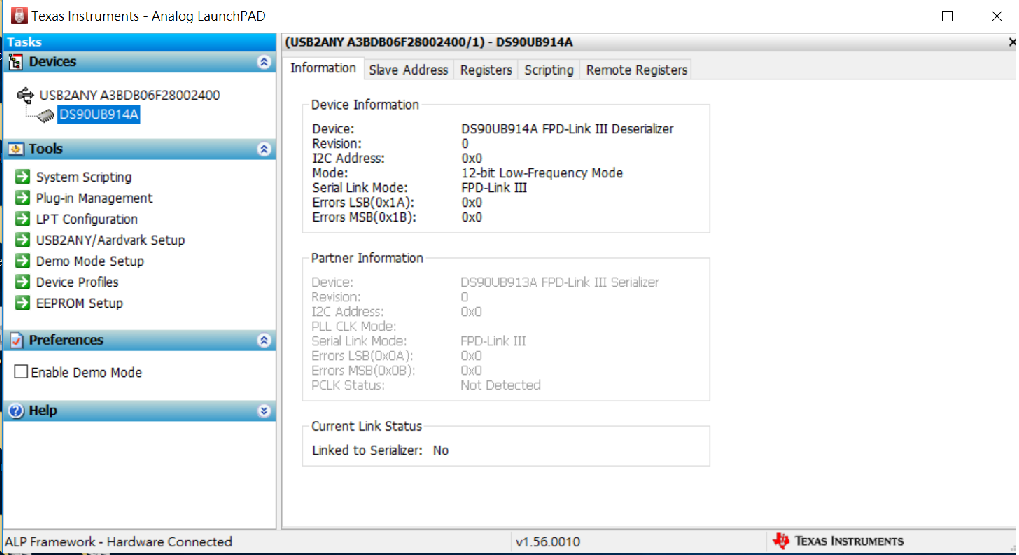The width and height of the screenshot is (1019, 555).
Task: Open LPT Configuration link
Action: click(86, 219)
